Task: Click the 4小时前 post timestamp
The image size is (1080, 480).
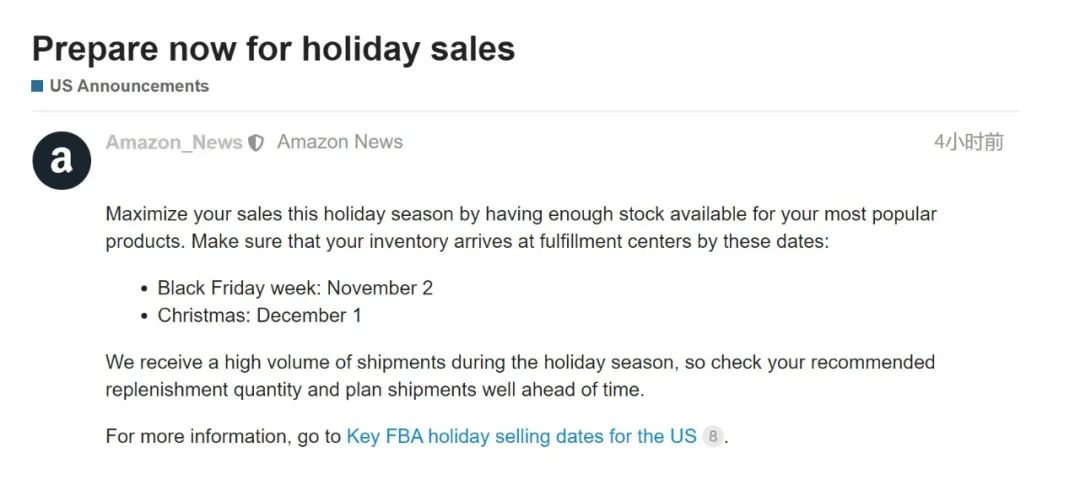Action: (968, 143)
